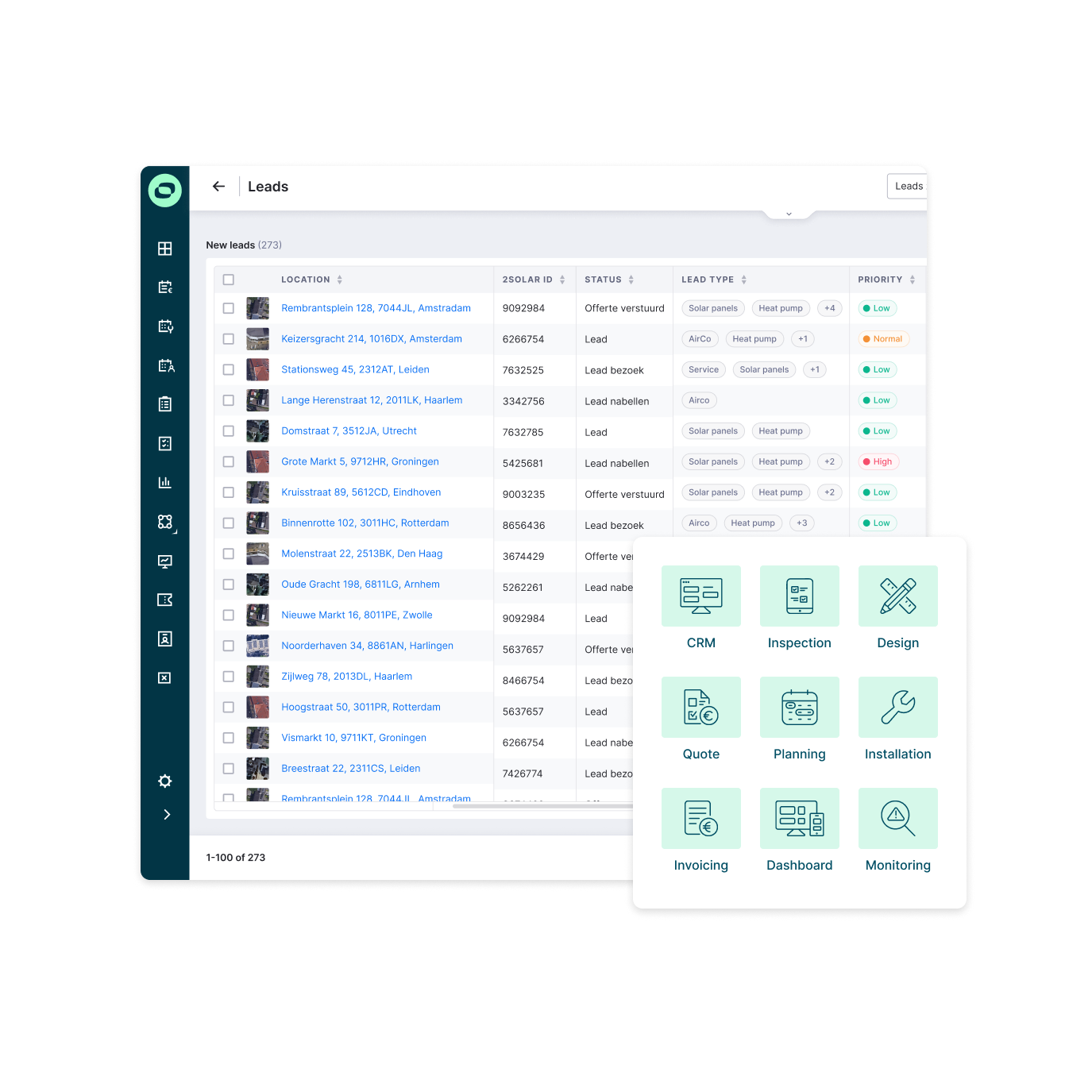Viewport: 1092px width, 1092px height.
Task: Open the bar chart reports sidebar icon
Action: [164, 482]
